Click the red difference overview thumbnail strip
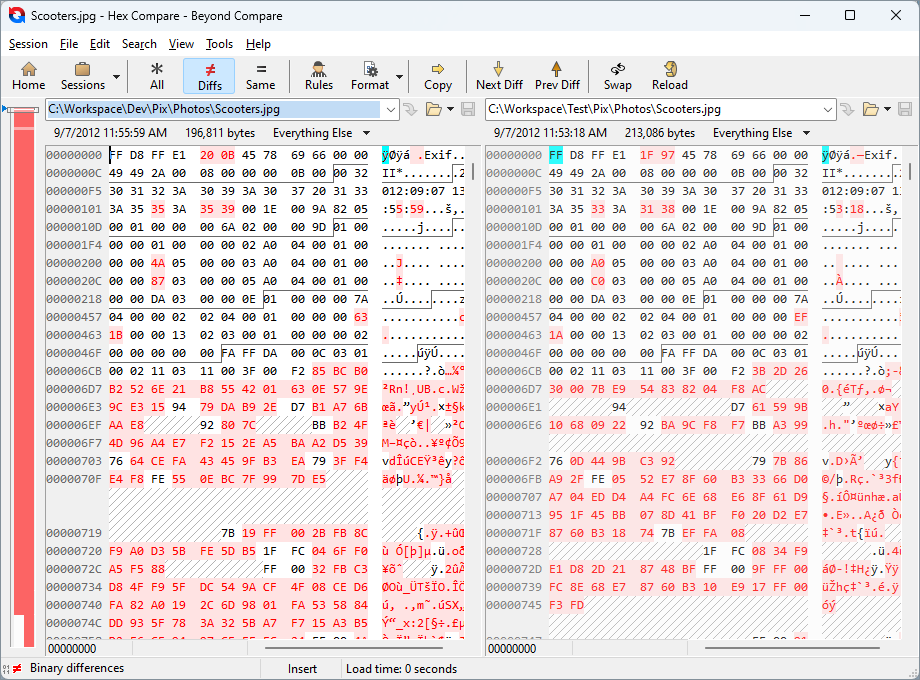This screenshot has height=680, width=920. click(22, 380)
